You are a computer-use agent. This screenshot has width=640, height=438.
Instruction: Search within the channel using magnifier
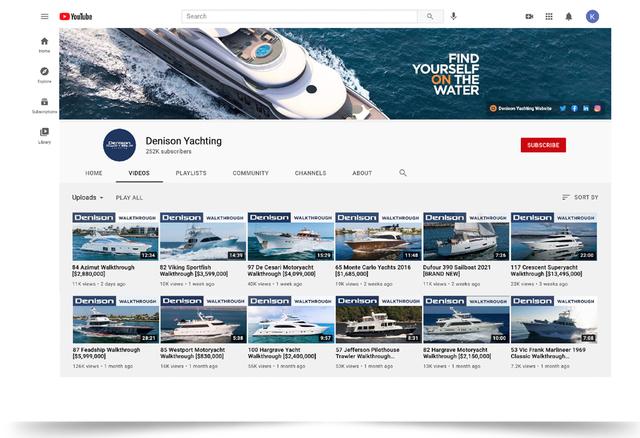[403, 173]
